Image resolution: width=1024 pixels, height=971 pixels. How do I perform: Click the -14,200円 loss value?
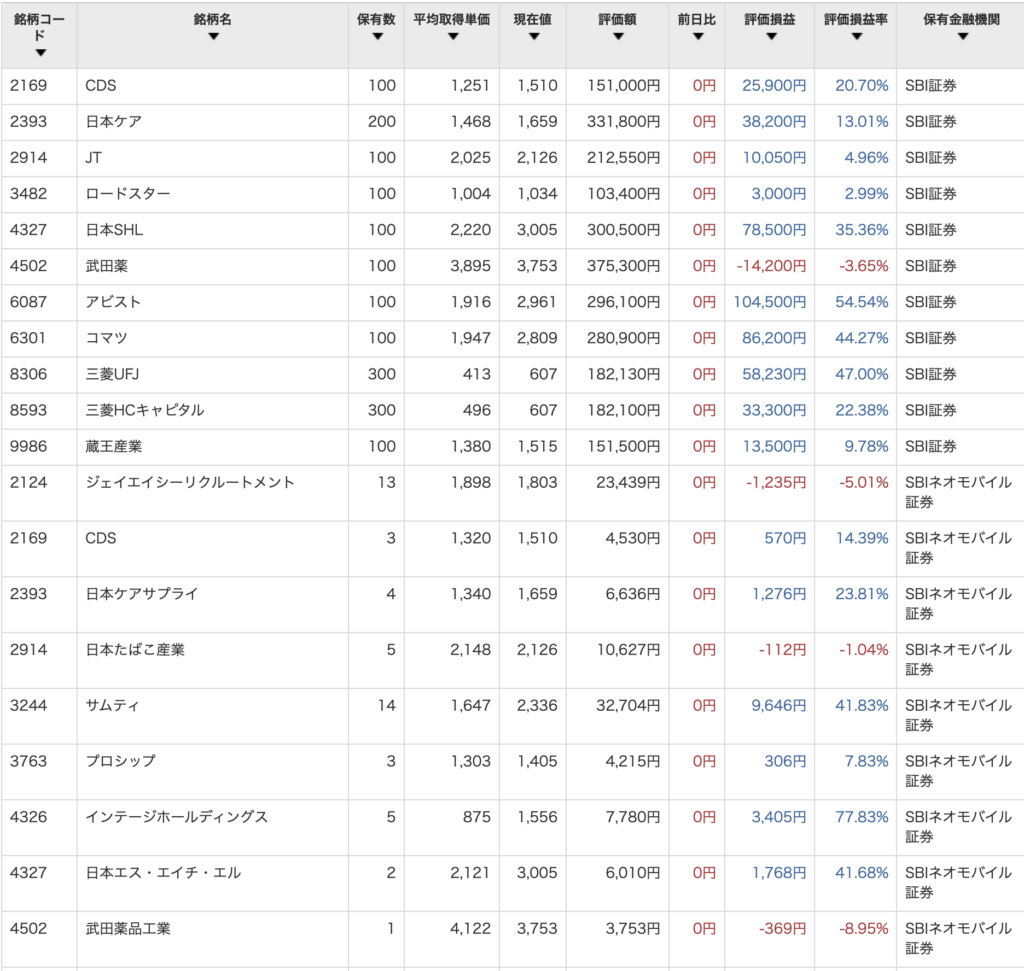[x=771, y=266]
